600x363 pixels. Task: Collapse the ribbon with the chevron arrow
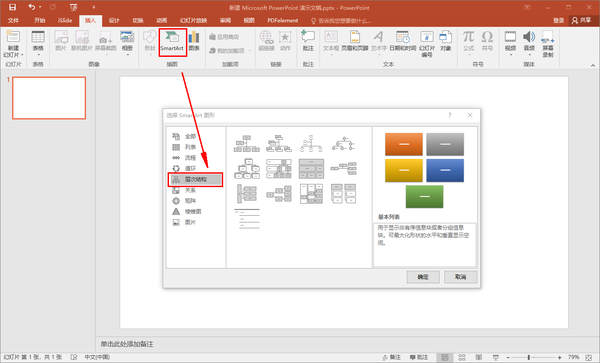point(593,65)
